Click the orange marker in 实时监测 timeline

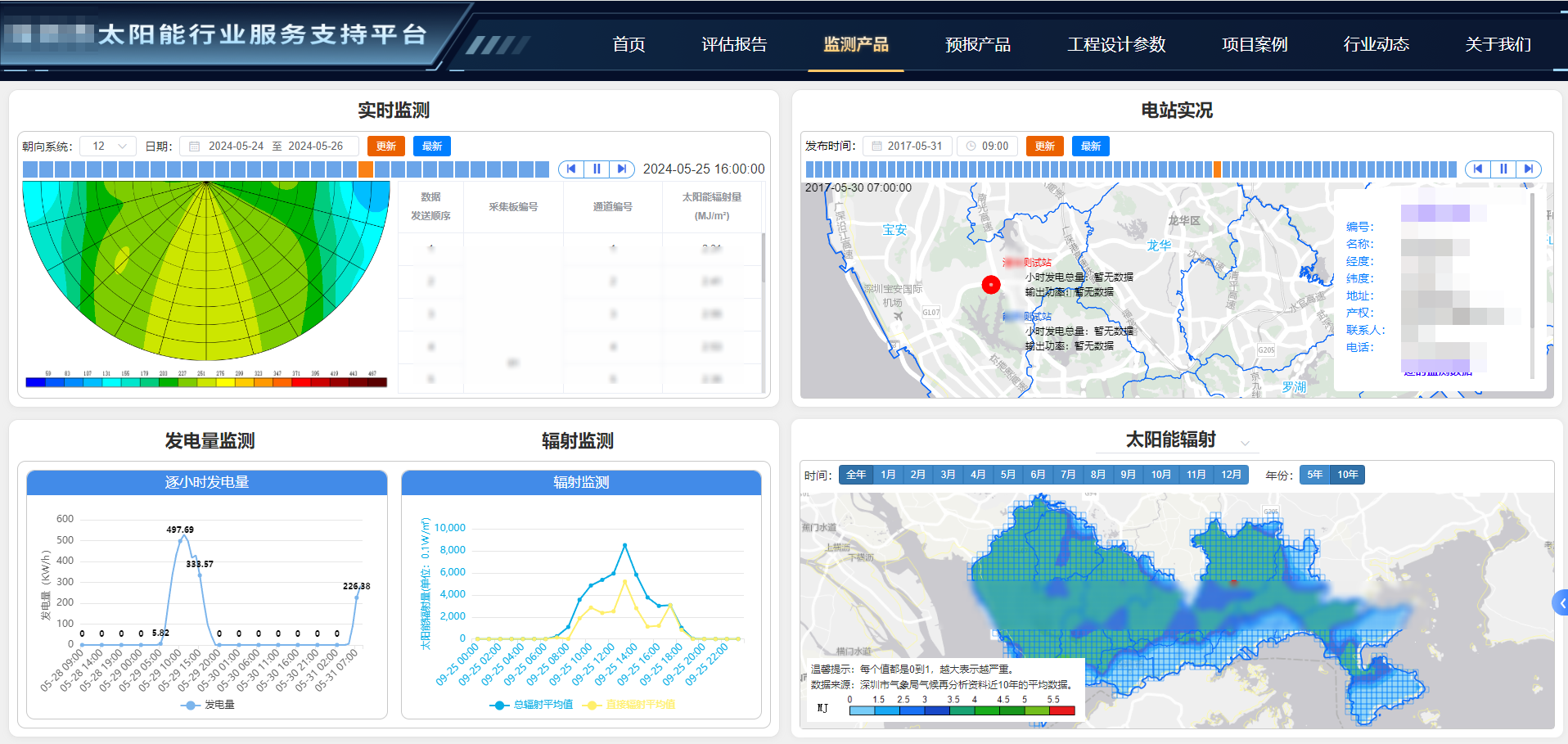tap(366, 169)
